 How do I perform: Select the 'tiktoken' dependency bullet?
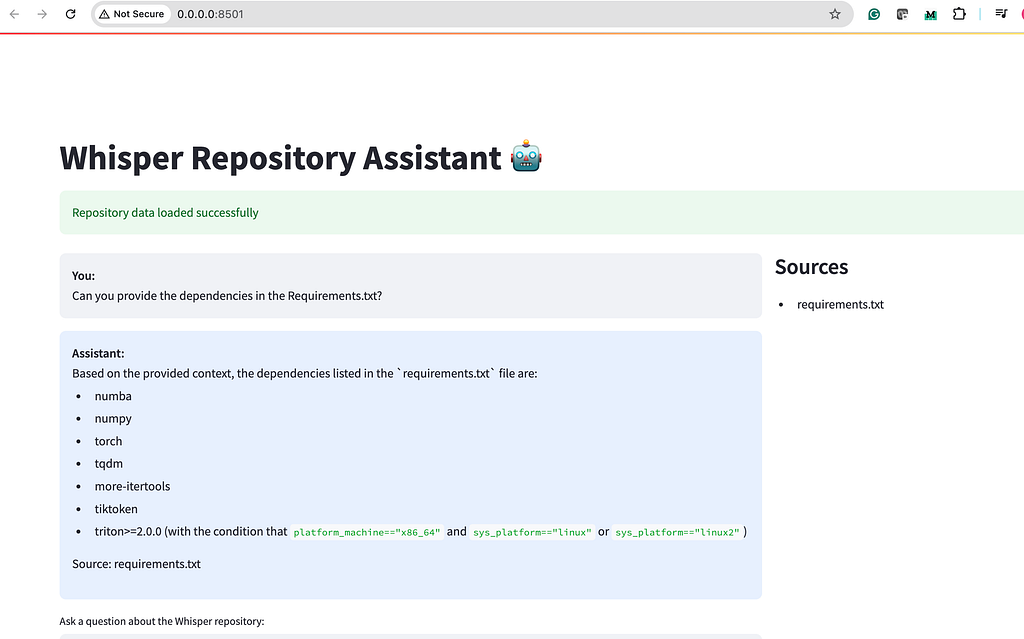click(116, 509)
